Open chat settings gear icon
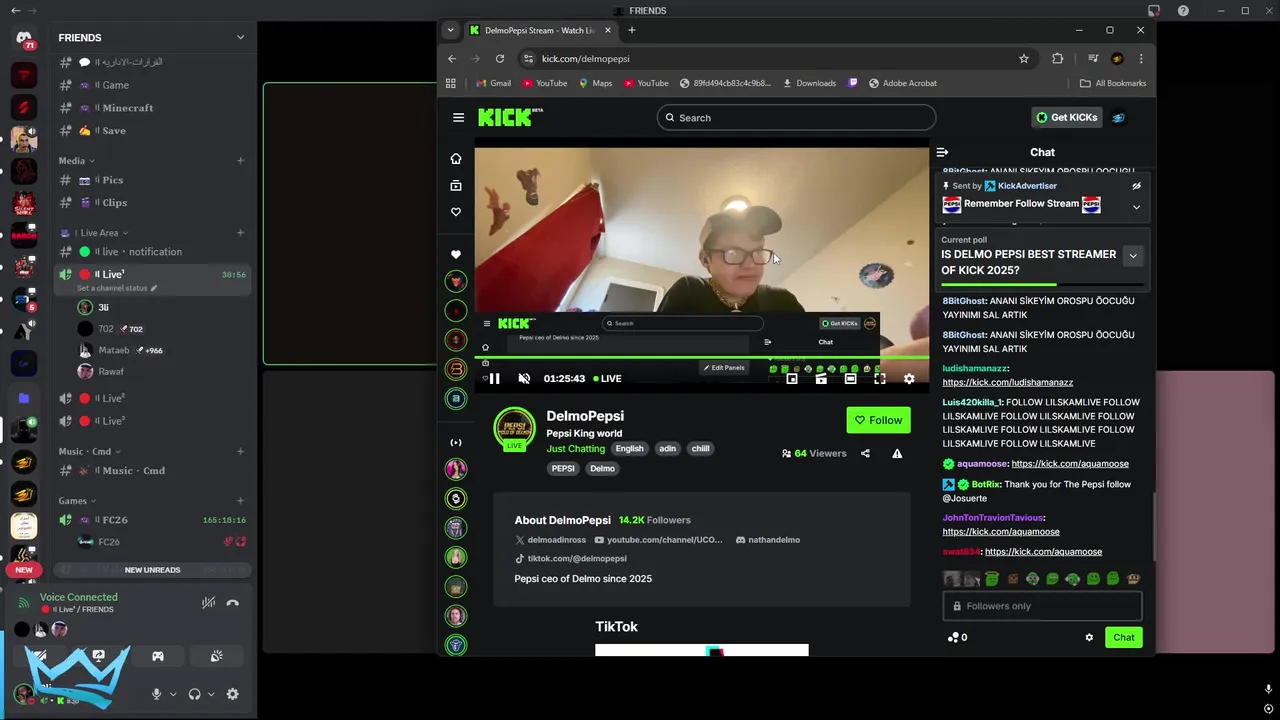The image size is (1280, 720). 1089,637
